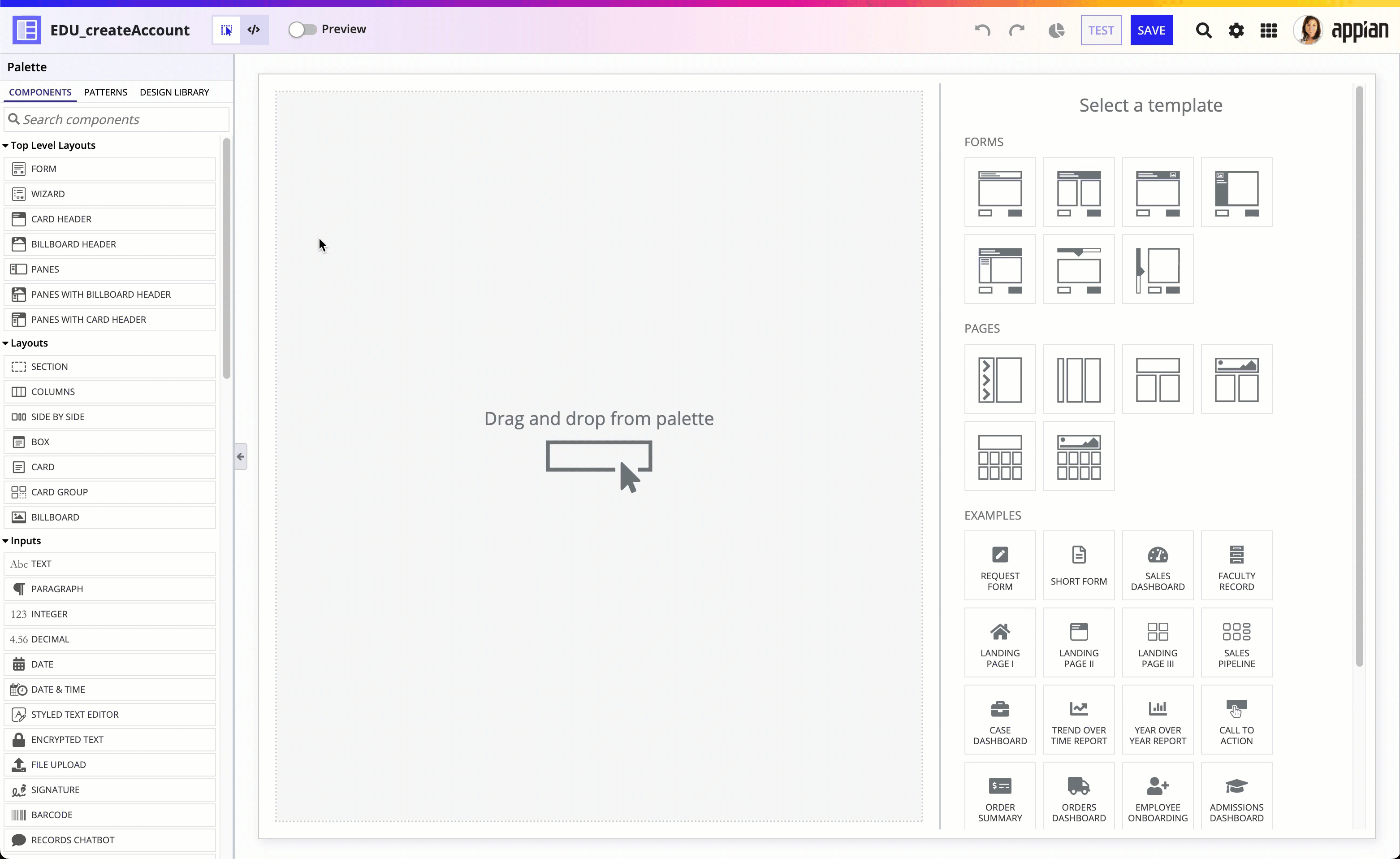Collapse the palette pane with arrow handle
The image size is (1400, 859).
pos(240,456)
